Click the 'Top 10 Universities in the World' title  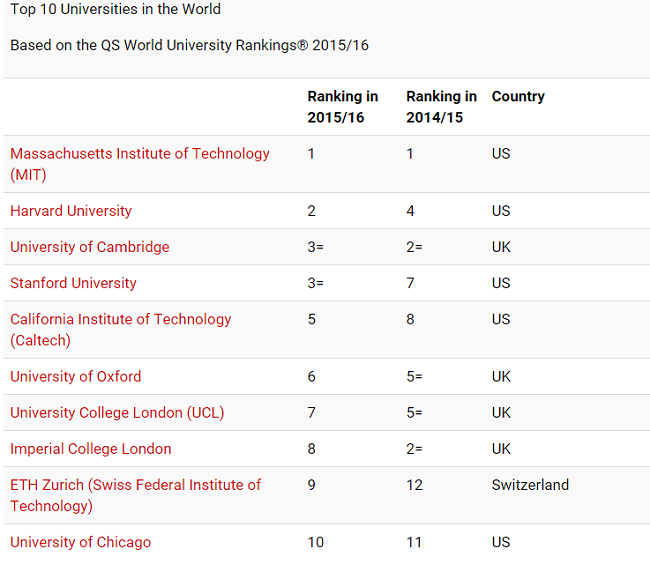coord(115,10)
